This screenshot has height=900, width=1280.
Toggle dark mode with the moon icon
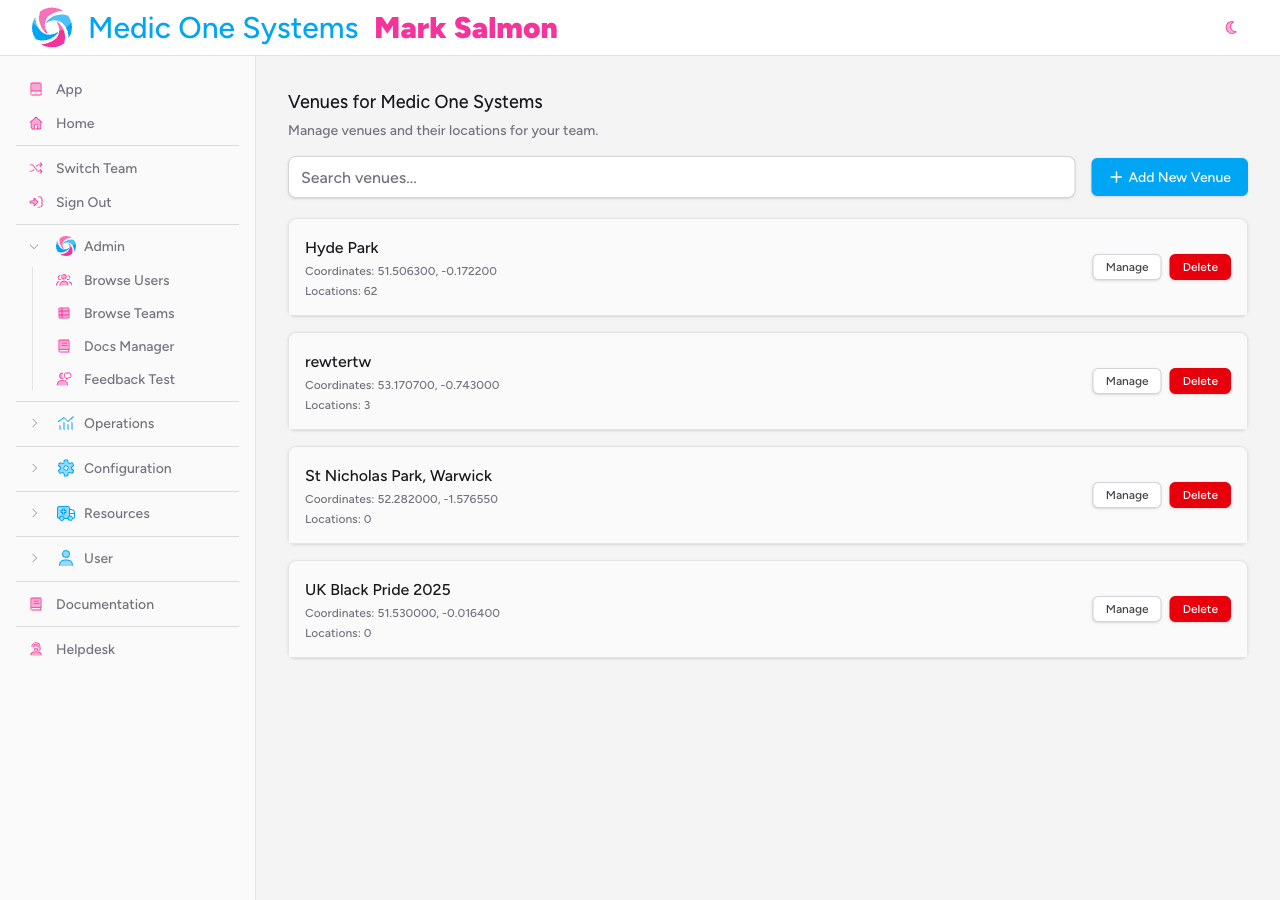coord(1231,28)
